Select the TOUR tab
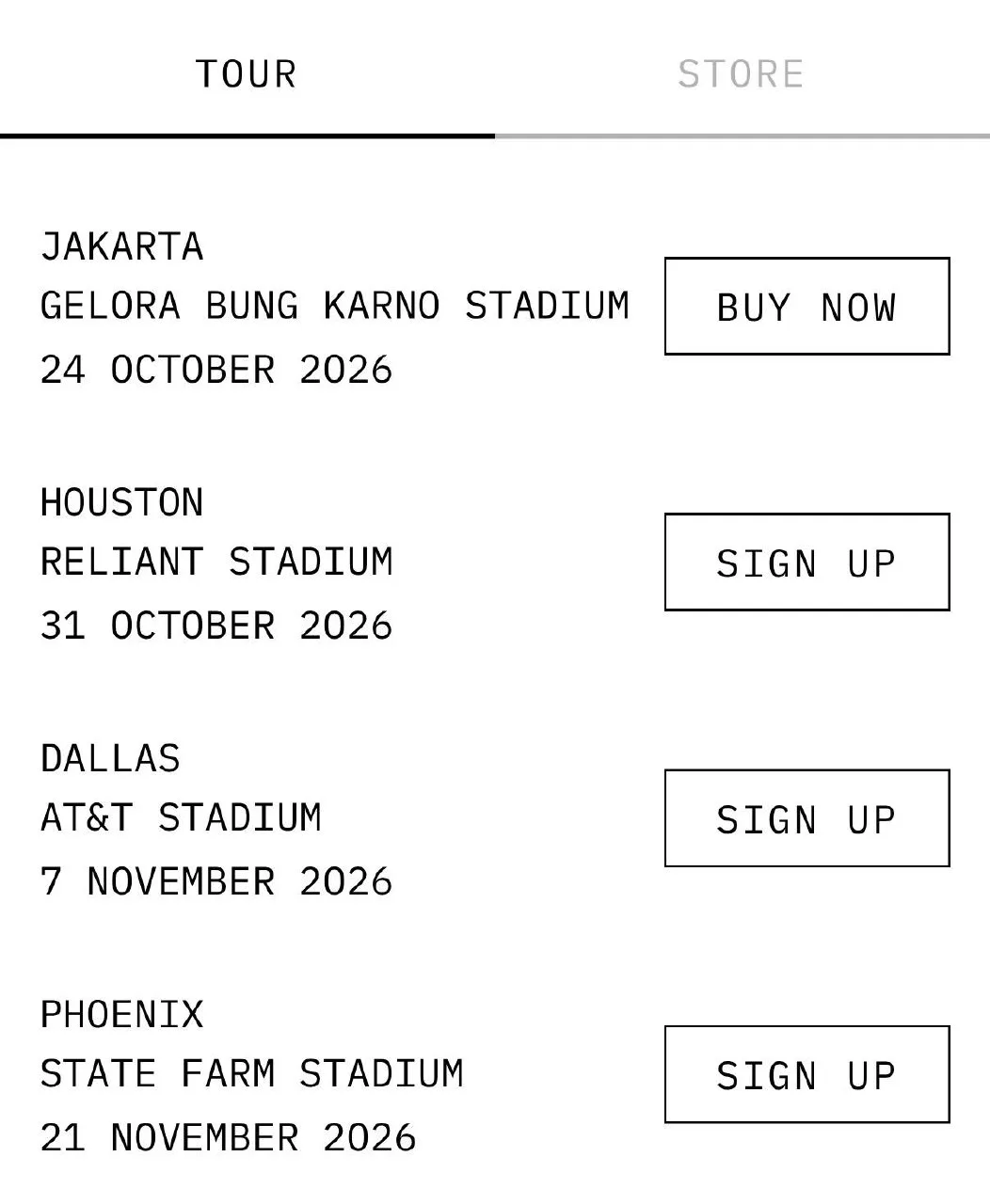The image size is (990, 1204). pyautogui.click(x=247, y=74)
